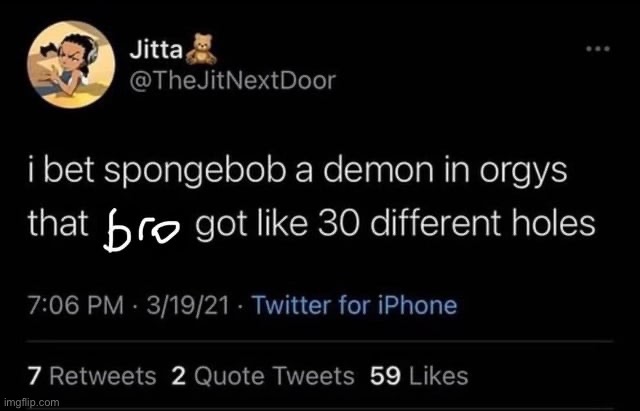Click the word 'orgys' in the tweet

(523, 173)
